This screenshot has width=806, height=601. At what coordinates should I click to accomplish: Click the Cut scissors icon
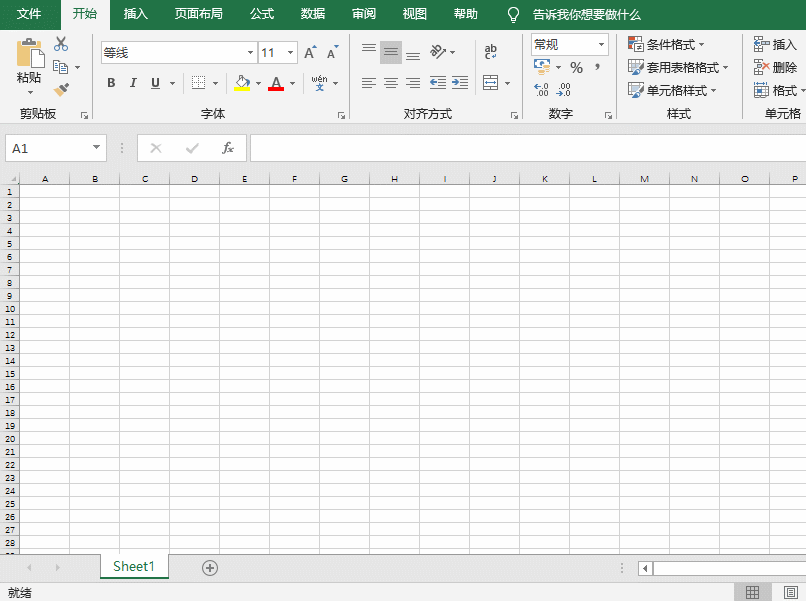[x=61, y=44]
